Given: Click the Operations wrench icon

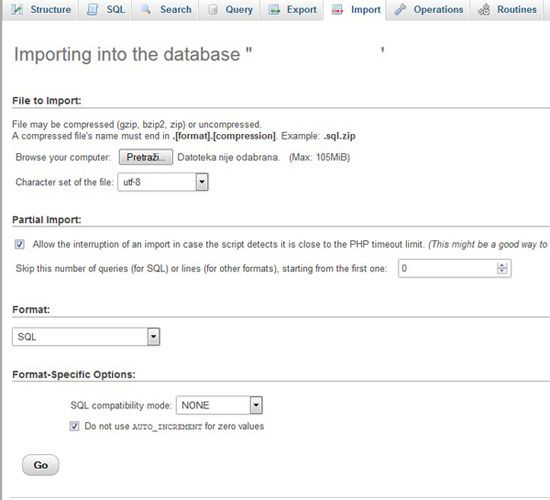Looking at the screenshot, I should tap(400, 9).
